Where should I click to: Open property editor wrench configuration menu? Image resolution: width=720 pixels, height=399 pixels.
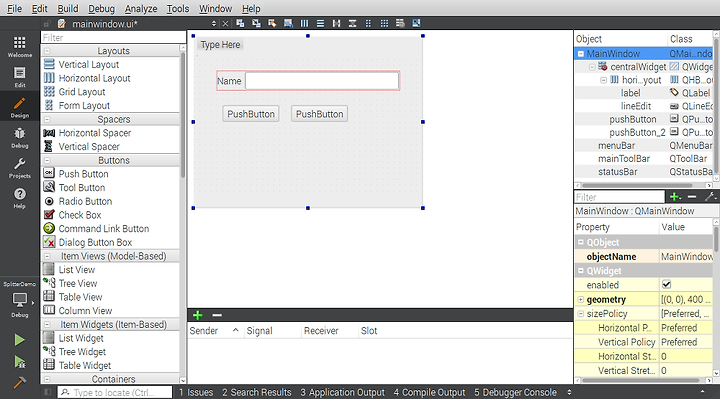[x=711, y=197]
